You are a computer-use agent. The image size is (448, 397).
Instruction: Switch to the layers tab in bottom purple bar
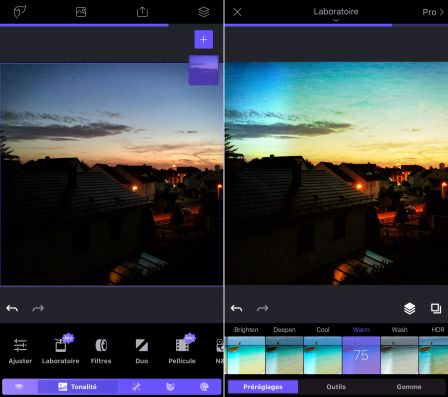tap(19, 387)
